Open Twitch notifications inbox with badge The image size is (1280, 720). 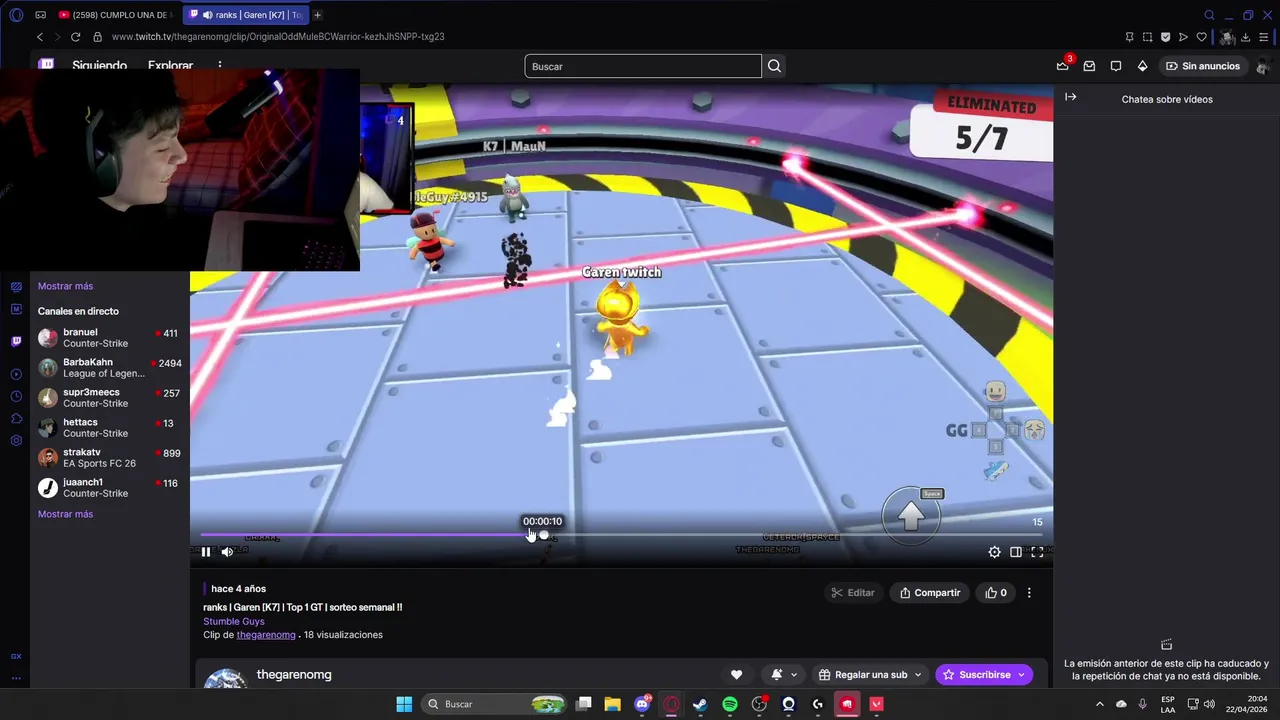tap(1062, 66)
